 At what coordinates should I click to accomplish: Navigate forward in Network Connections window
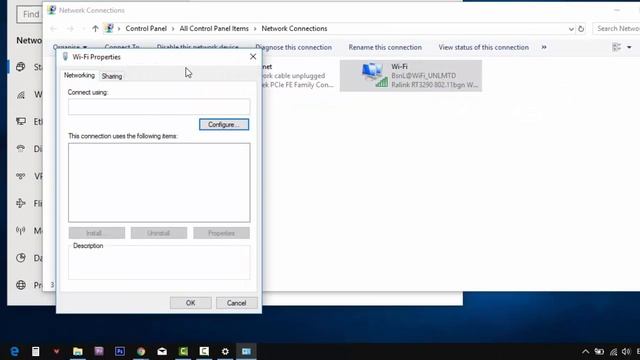point(70,29)
